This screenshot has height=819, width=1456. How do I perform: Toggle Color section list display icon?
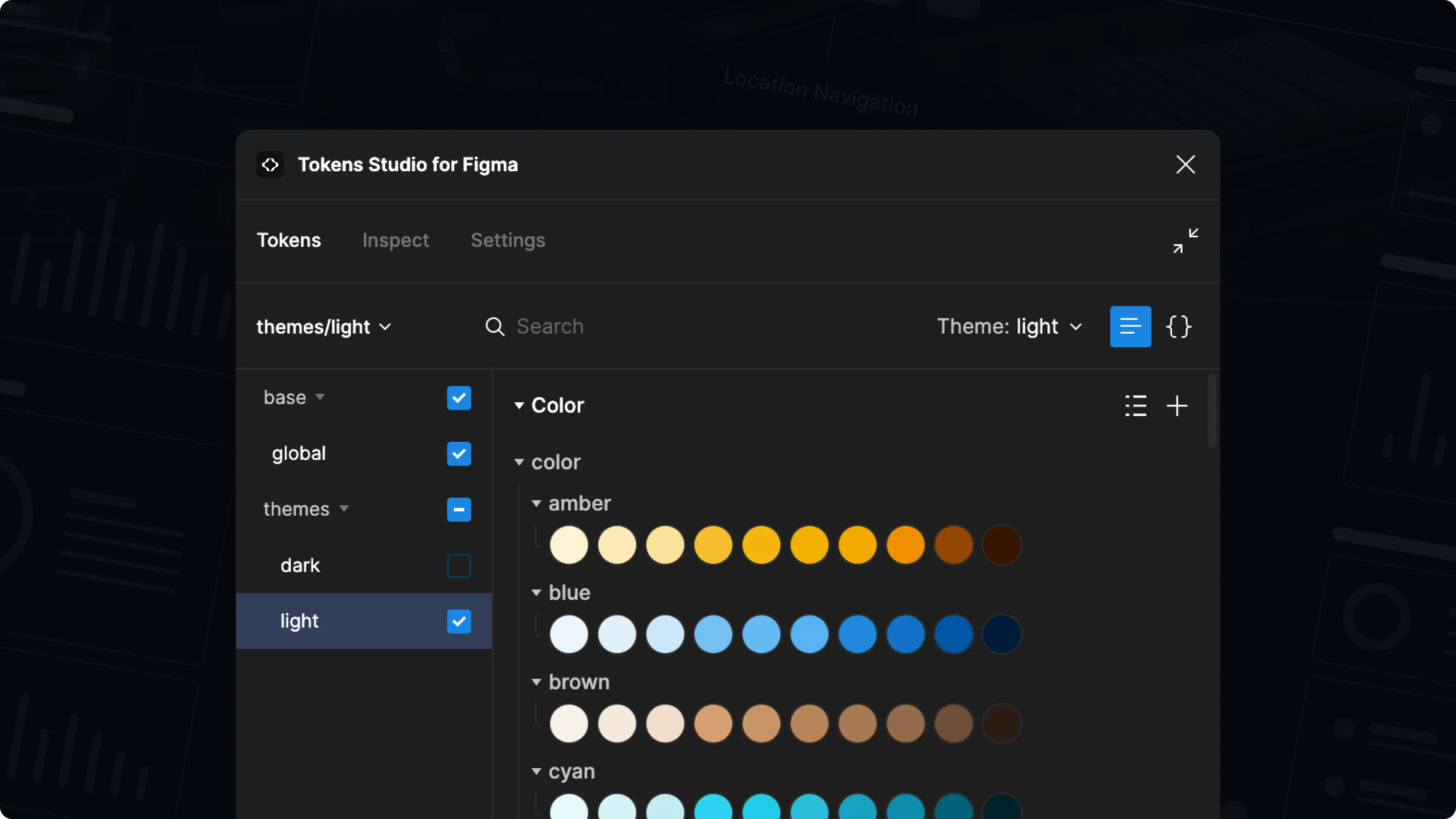pyautogui.click(x=1136, y=406)
